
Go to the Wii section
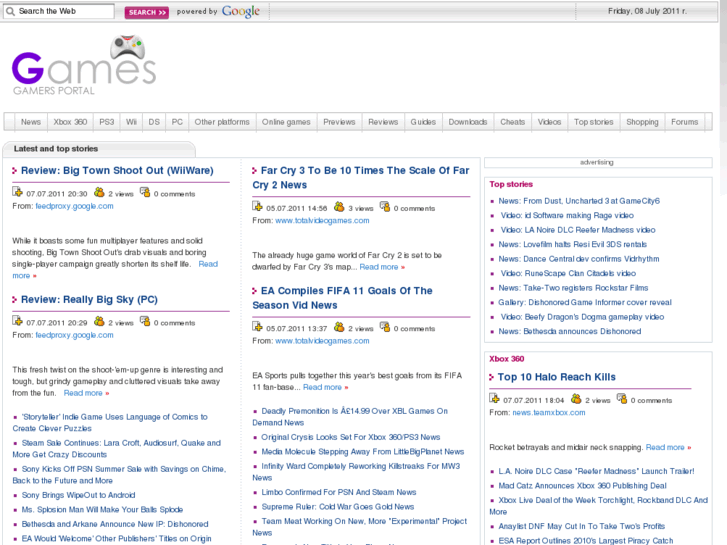click(131, 122)
